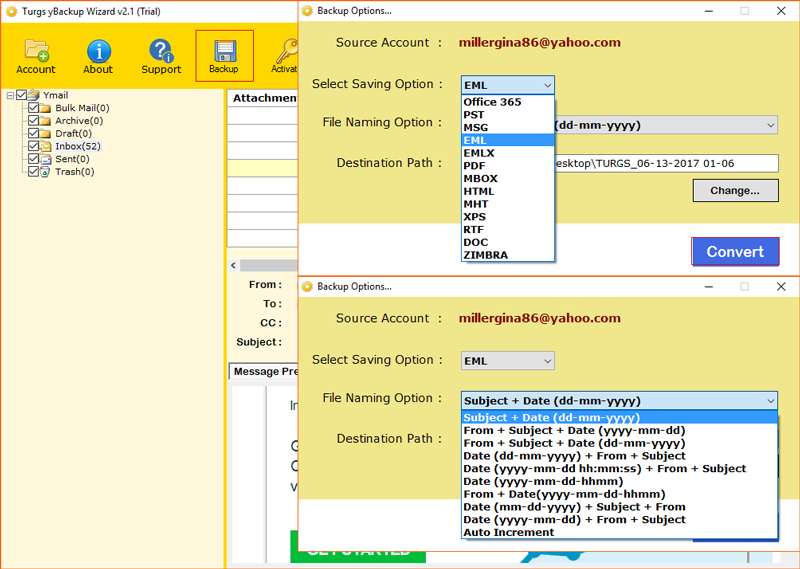Screen dimensions: 800x569
Task: Select Date (mm-dd-yyyy) + Subject + From
Action: 619,507
